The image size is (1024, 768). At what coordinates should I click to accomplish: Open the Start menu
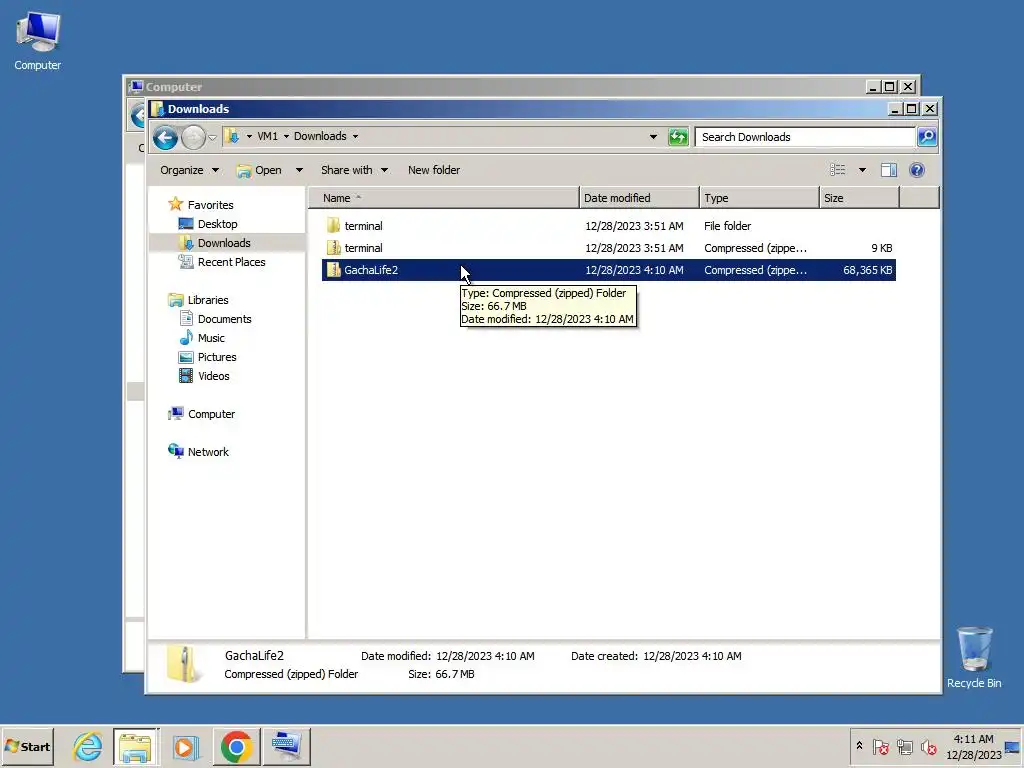27,746
